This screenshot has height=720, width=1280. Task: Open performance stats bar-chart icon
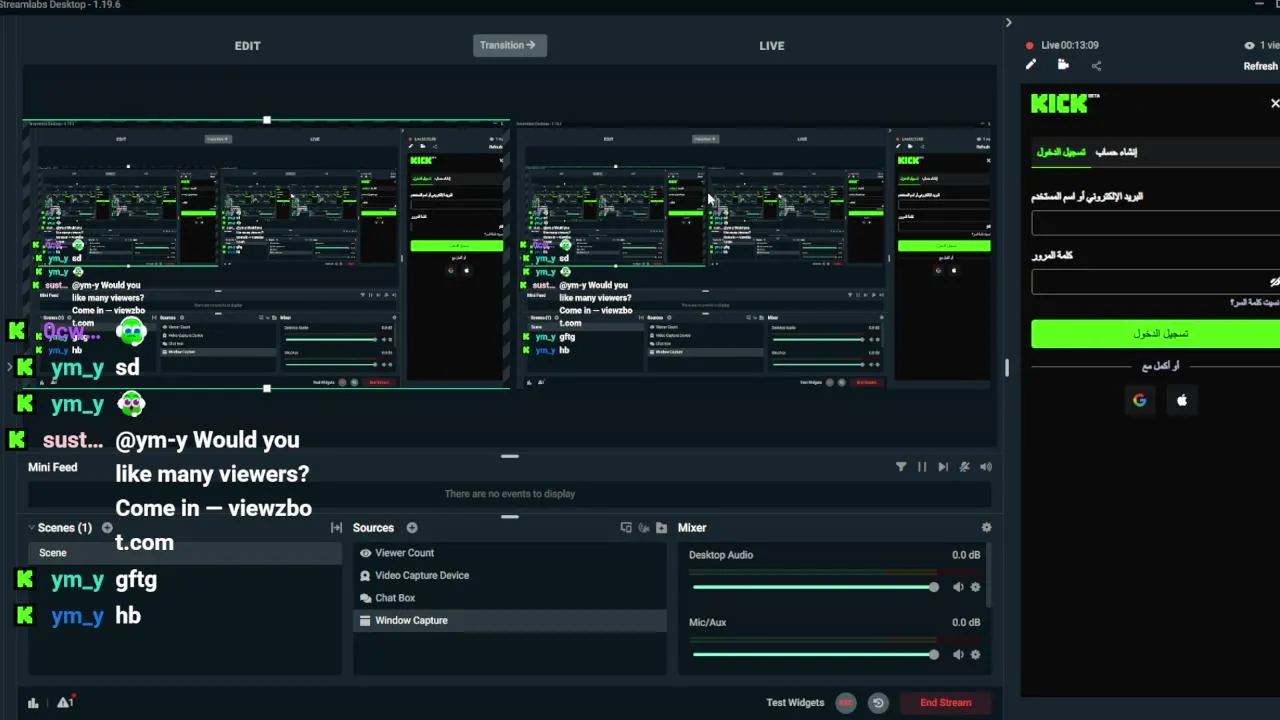(33, 703)
